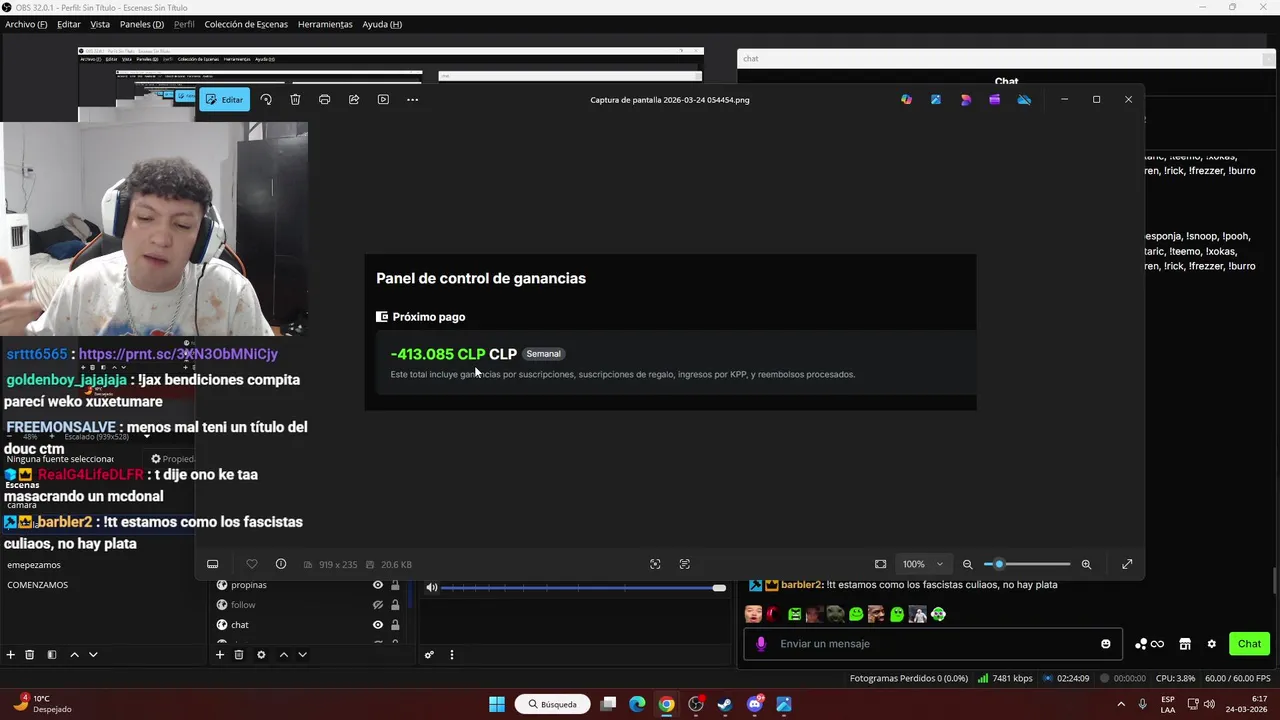Show file info in Photos bottom bar

point(281,564)
